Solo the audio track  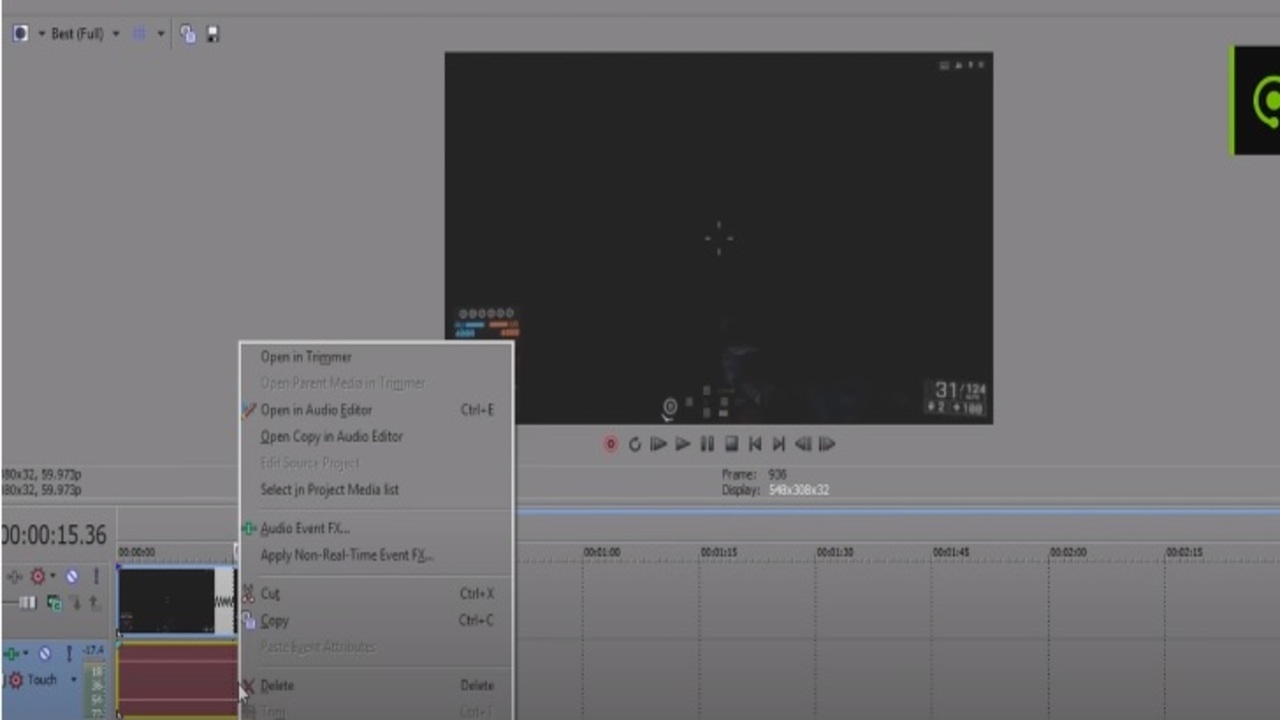[x=69, y=653]
